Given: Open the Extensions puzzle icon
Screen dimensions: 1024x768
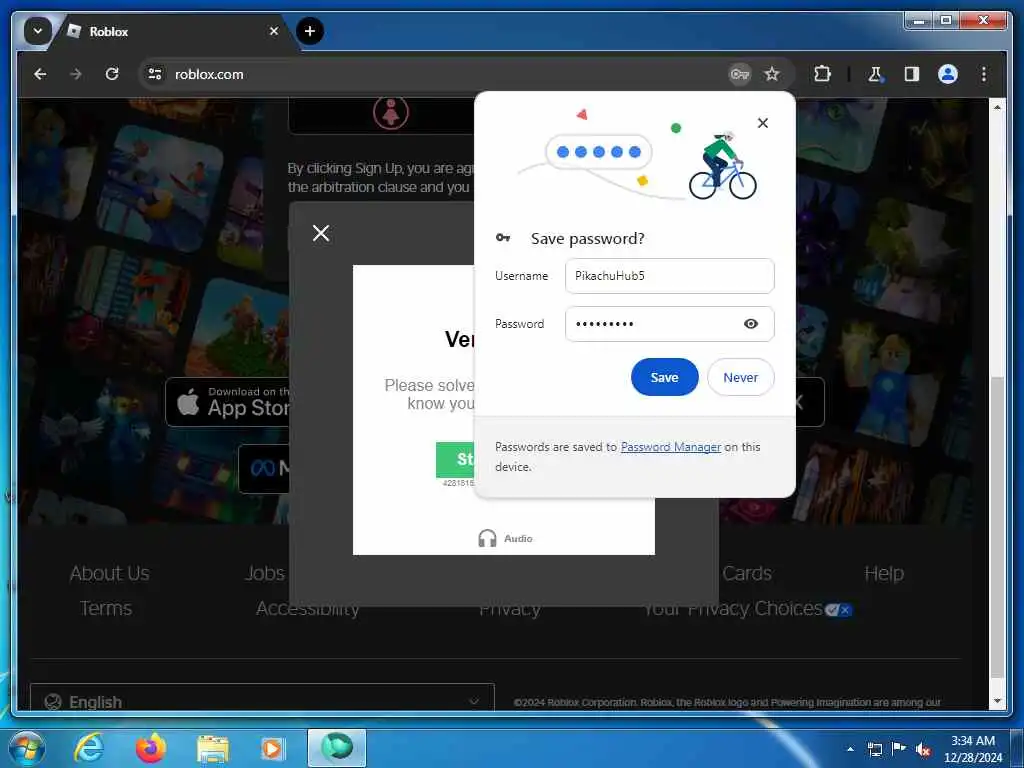Looking at the screenshot, I should (822, 74).
